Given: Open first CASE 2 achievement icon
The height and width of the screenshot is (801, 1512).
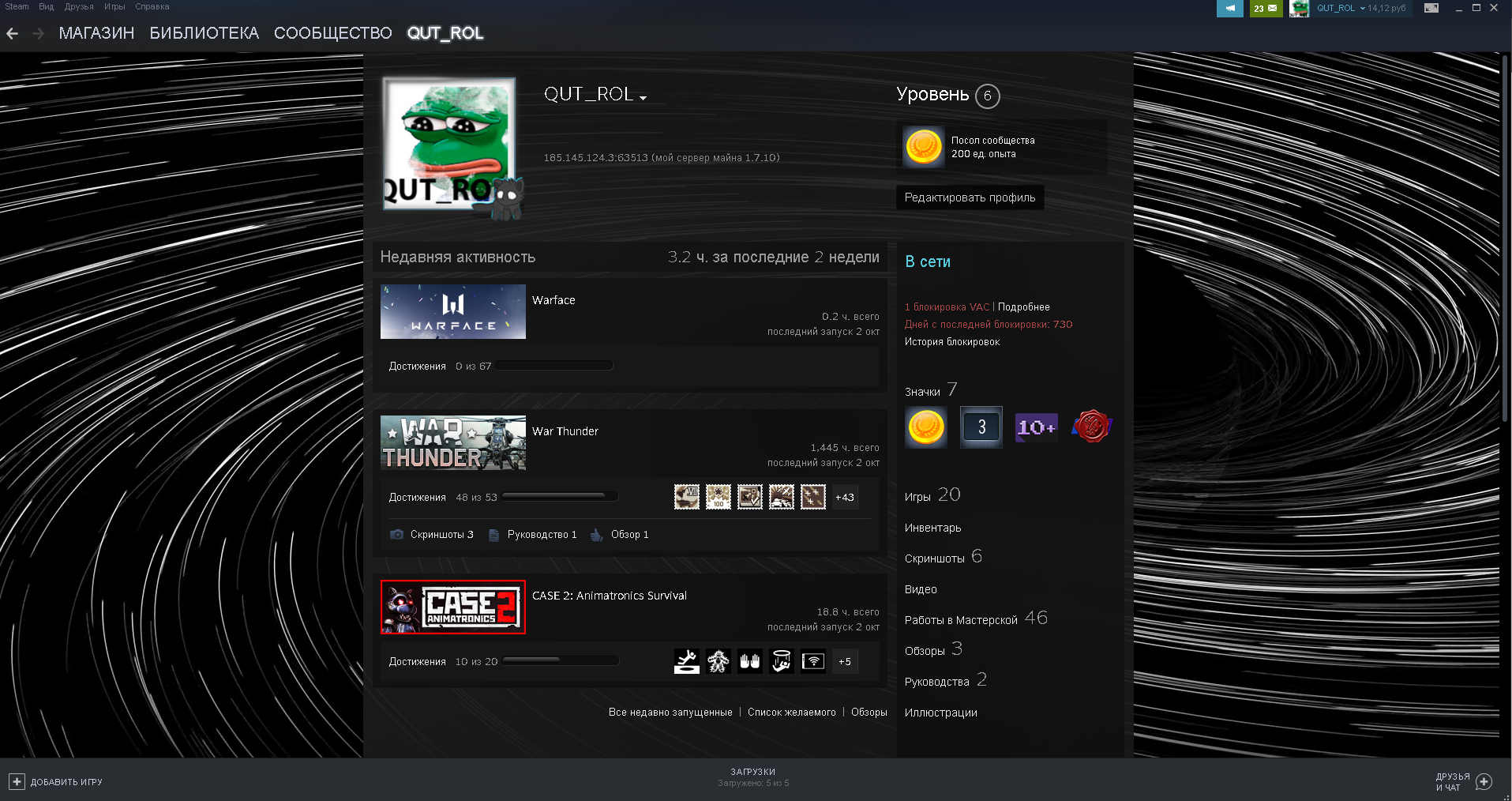Looking at the screenshot, I should 687,661.
